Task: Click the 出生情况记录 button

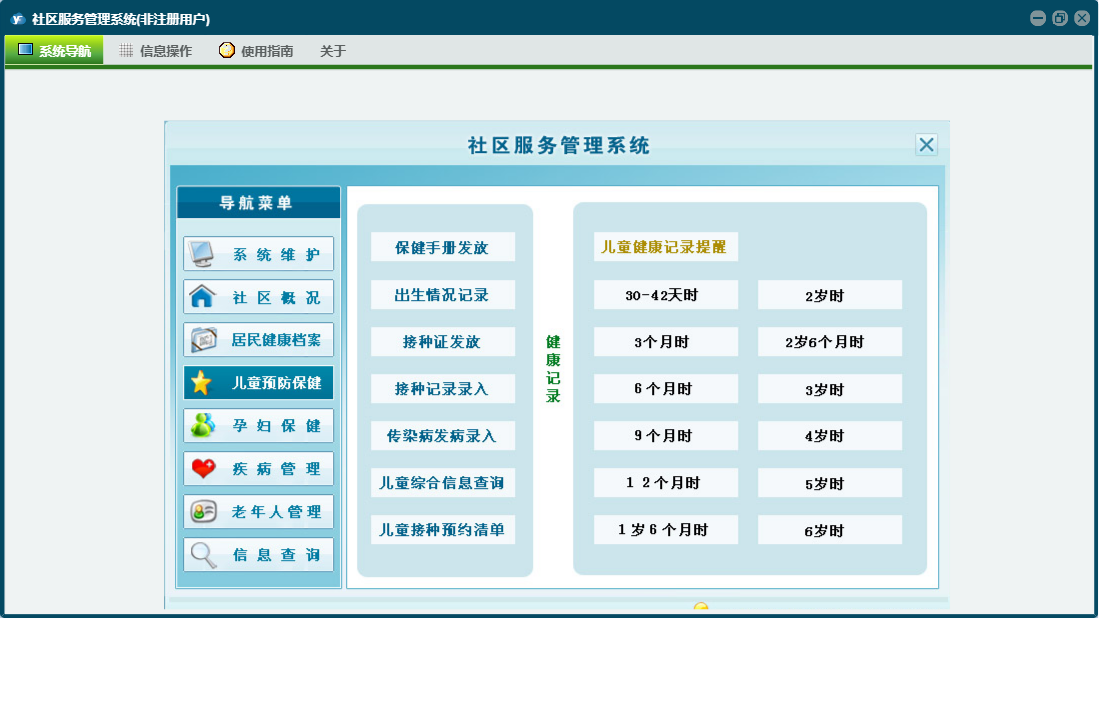Action: coord(442,294)
